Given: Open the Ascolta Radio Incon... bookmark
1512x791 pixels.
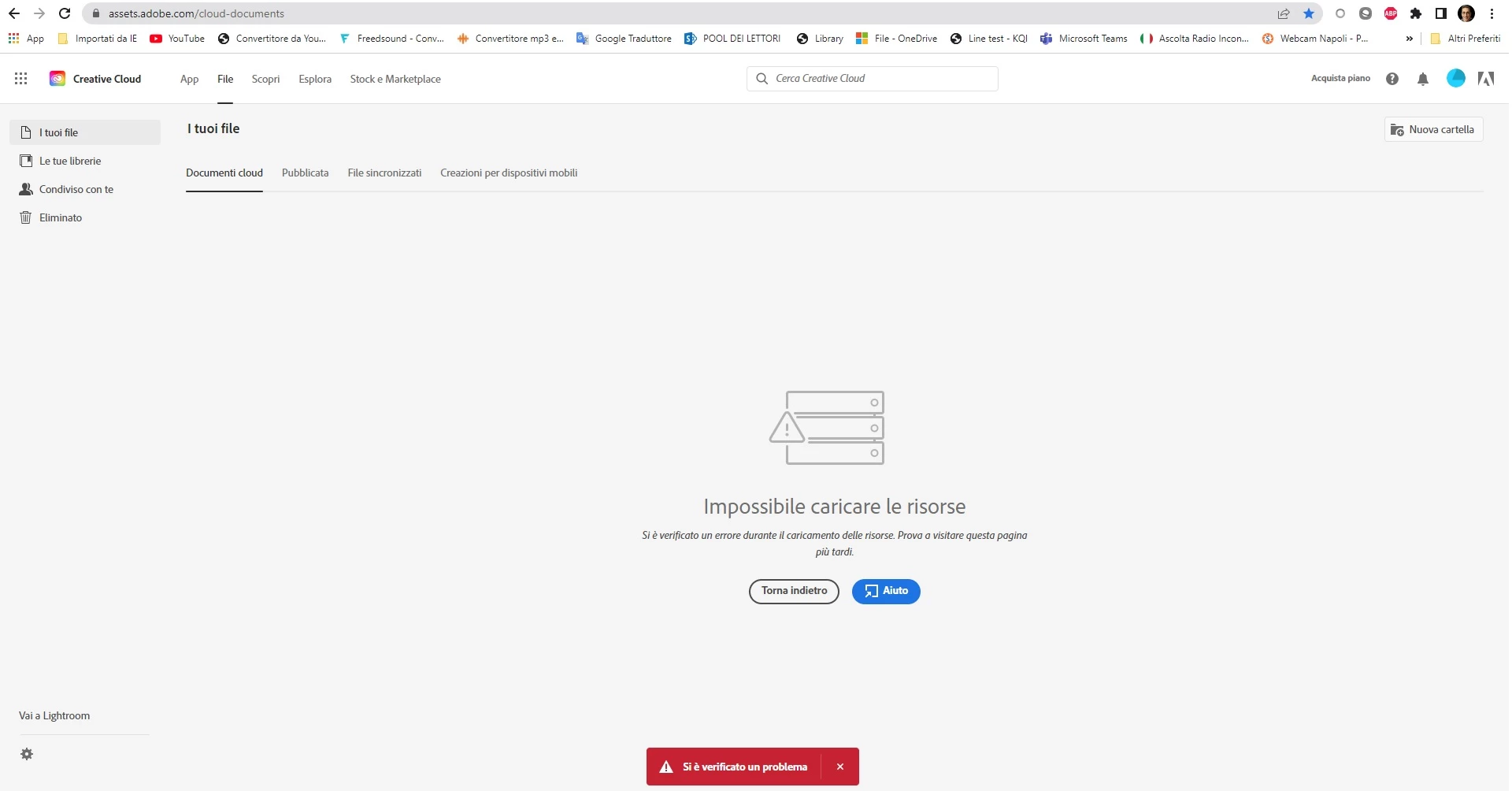Looking at the screenshot, I should pos(1195,39).
